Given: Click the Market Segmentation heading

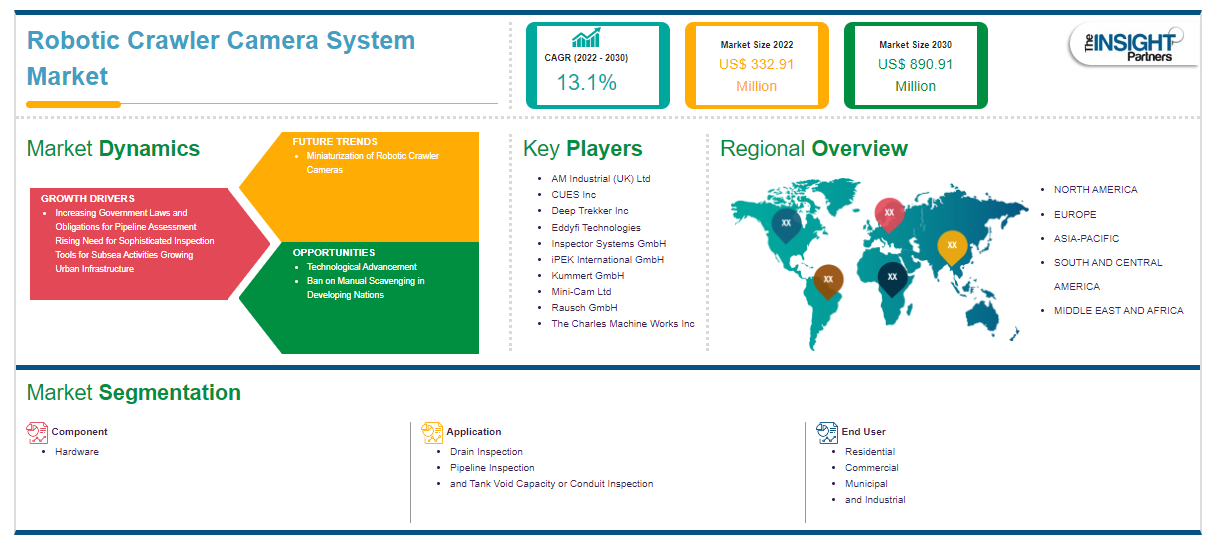Looking at the screenshot, I should click(x=134, y=393).
